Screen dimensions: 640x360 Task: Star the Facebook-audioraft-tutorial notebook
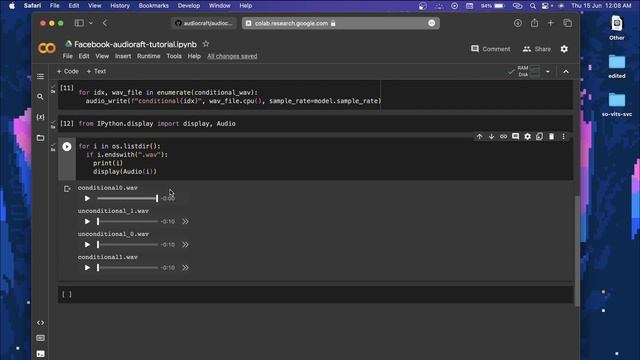point(206,44)
